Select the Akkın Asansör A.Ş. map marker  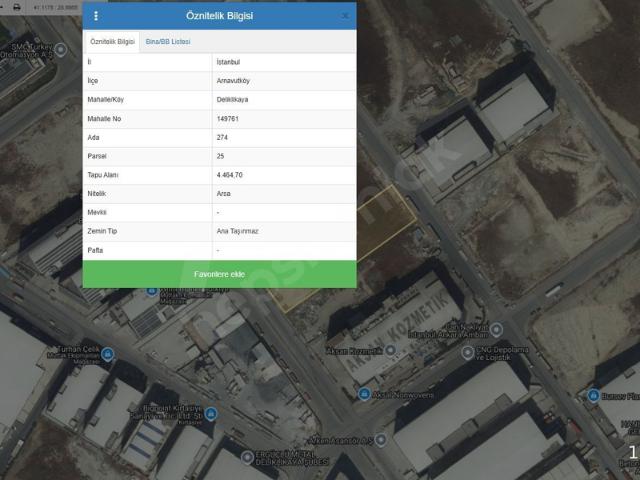coord(380,440)
